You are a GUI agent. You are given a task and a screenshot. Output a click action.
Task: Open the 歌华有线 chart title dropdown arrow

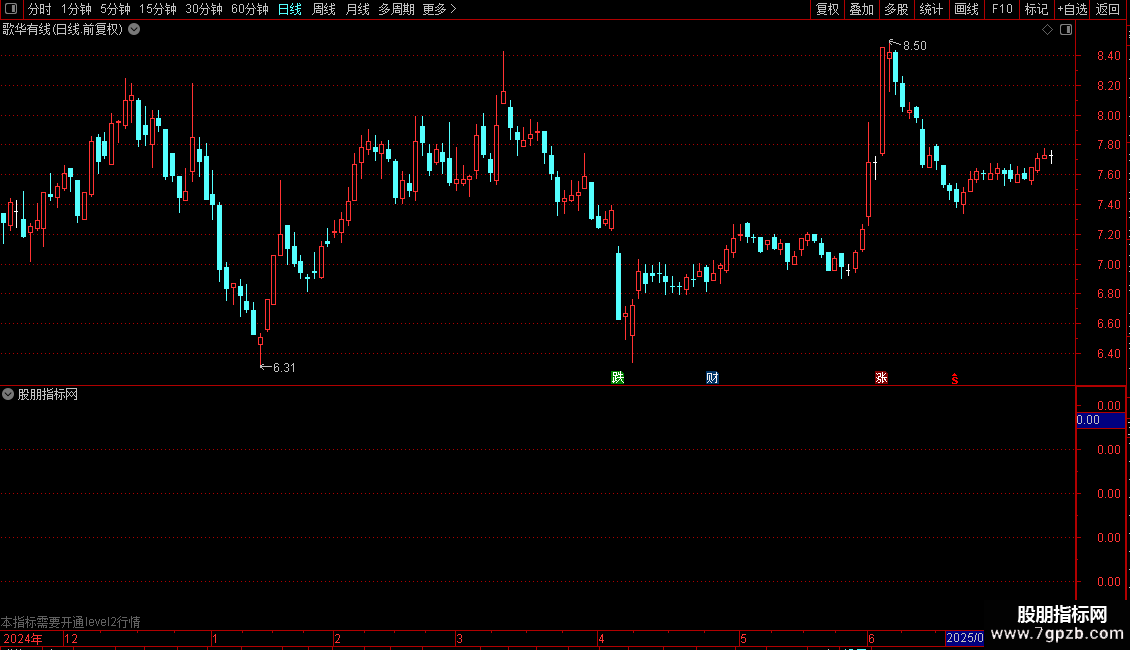(x=134, y=30)
